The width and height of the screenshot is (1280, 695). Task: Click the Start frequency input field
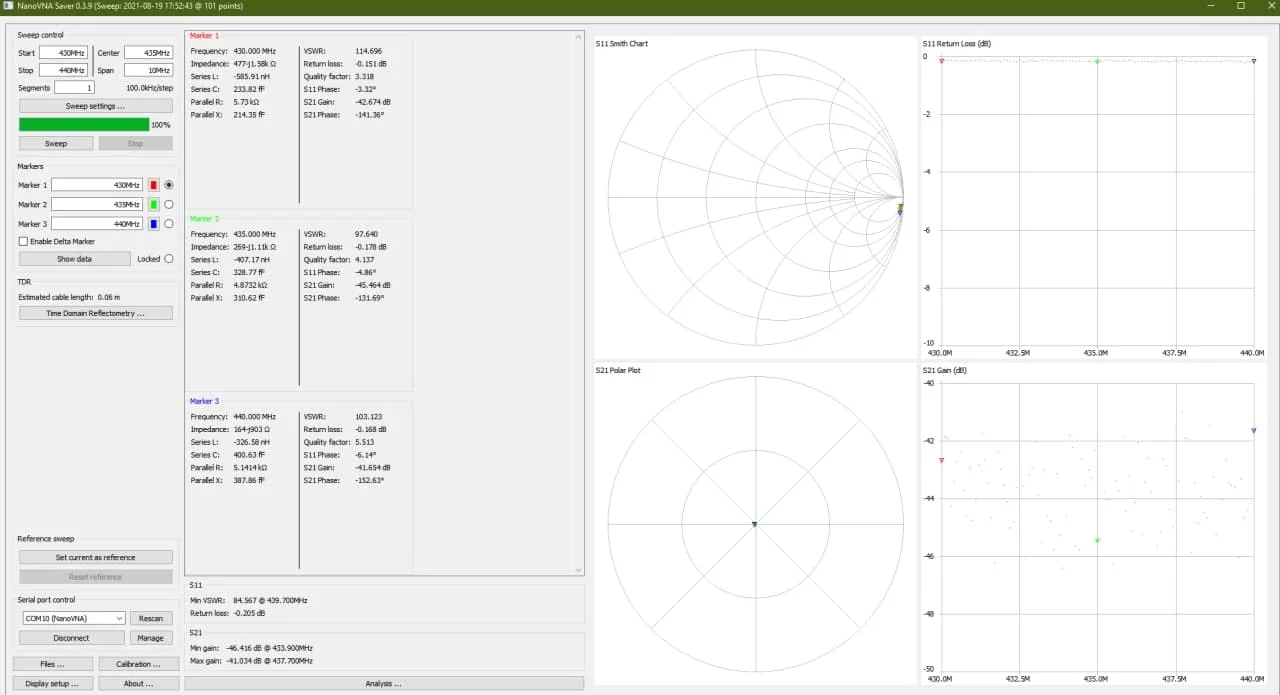click(x=64, y=53)
